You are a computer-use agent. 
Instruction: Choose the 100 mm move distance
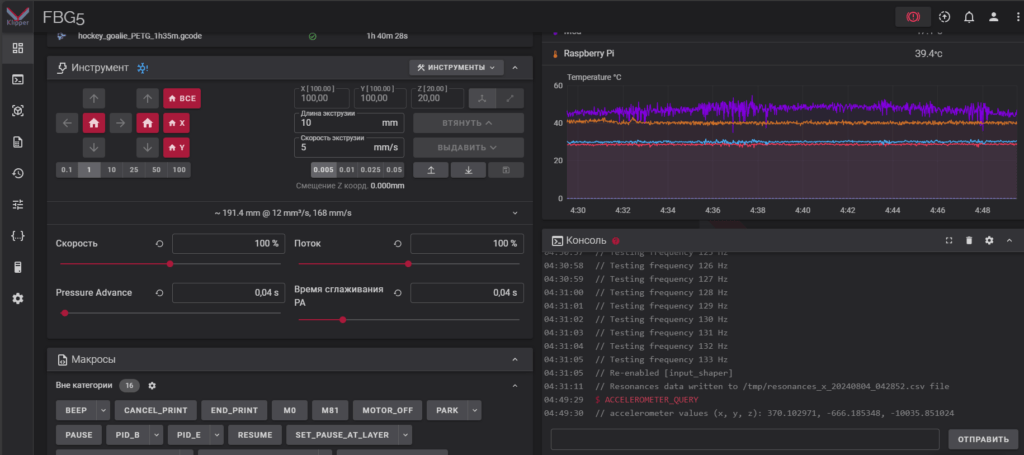point(179,170)
